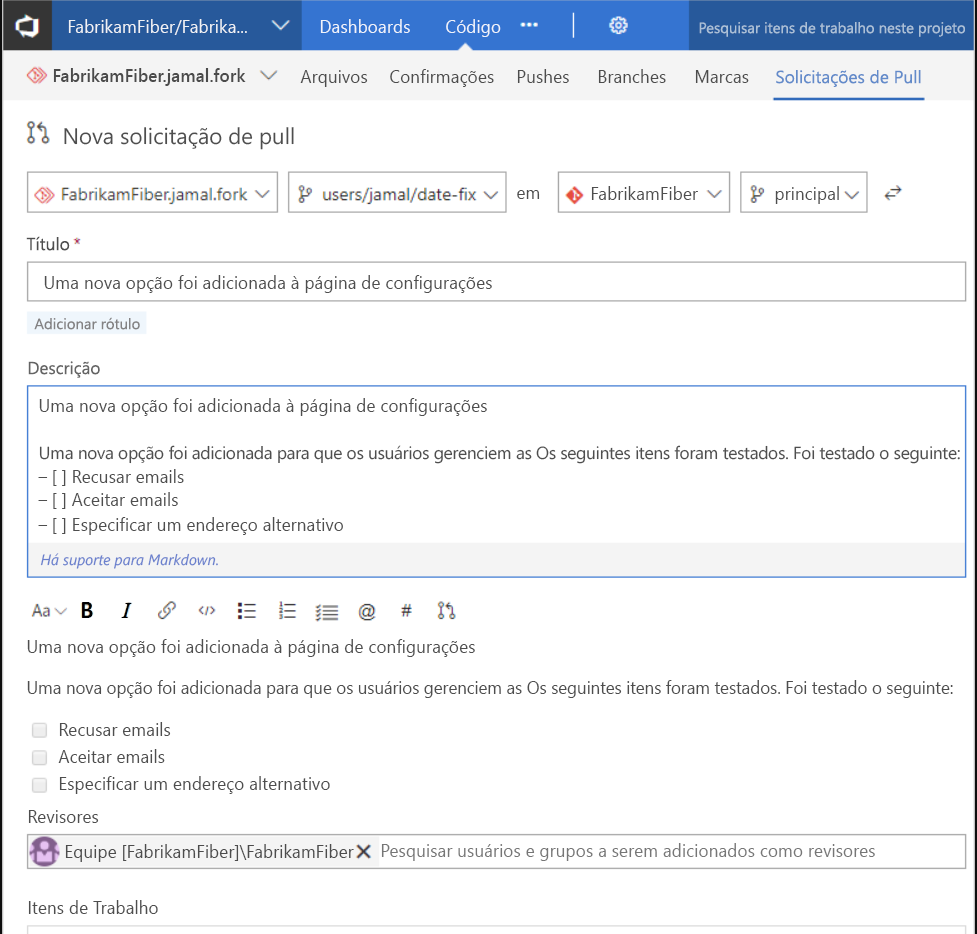Click Adicionar rótulo below the title

point(86,323)
